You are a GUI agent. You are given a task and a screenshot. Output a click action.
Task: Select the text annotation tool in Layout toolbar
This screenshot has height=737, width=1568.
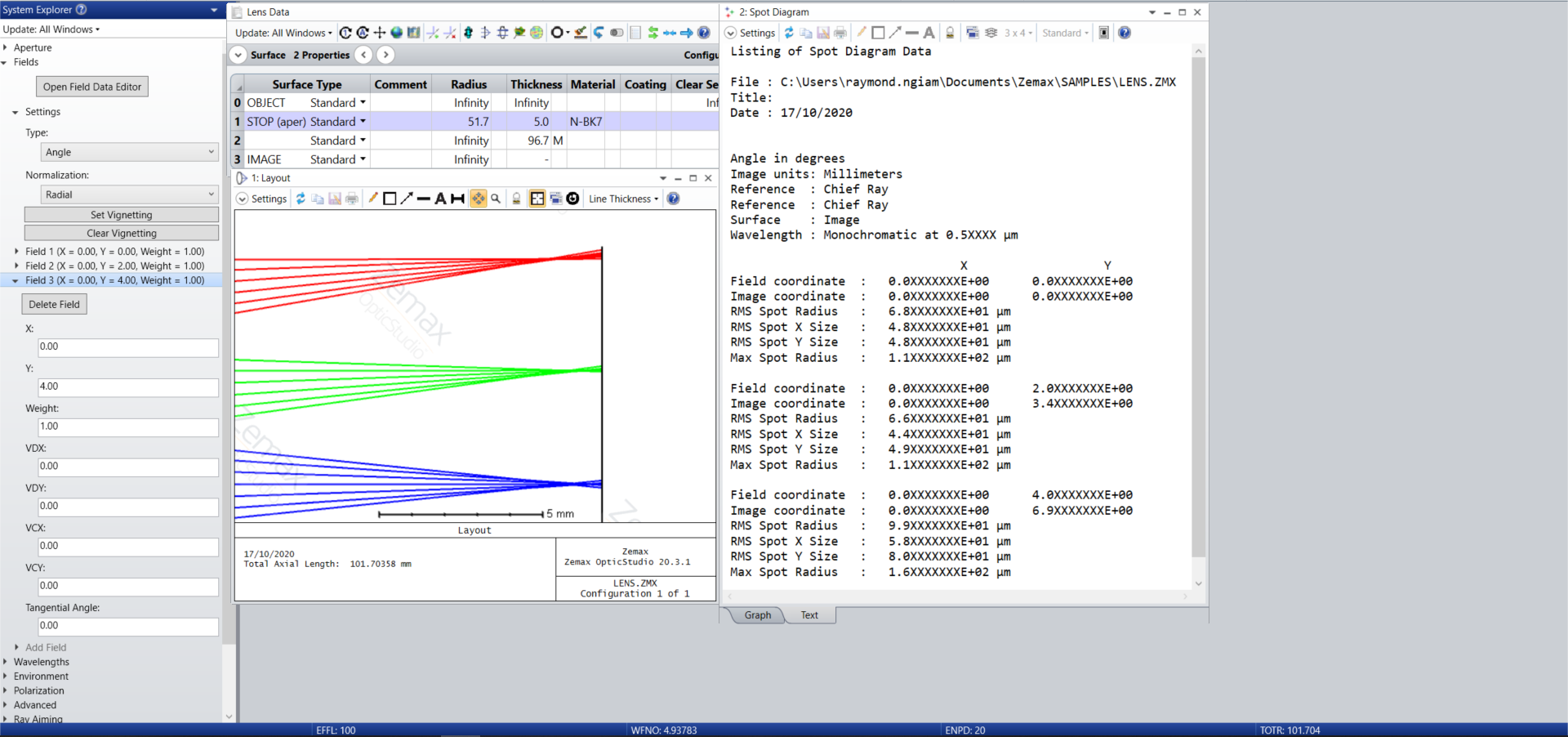[440, 199]
